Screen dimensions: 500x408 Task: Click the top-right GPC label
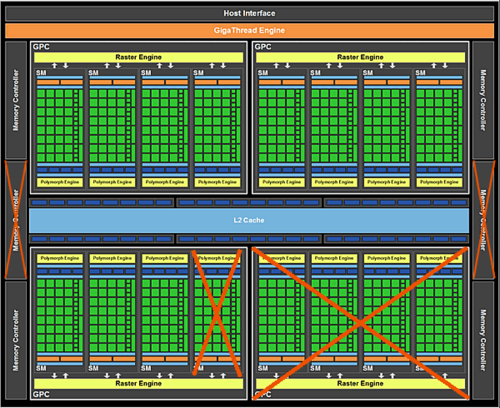[263, 47]
